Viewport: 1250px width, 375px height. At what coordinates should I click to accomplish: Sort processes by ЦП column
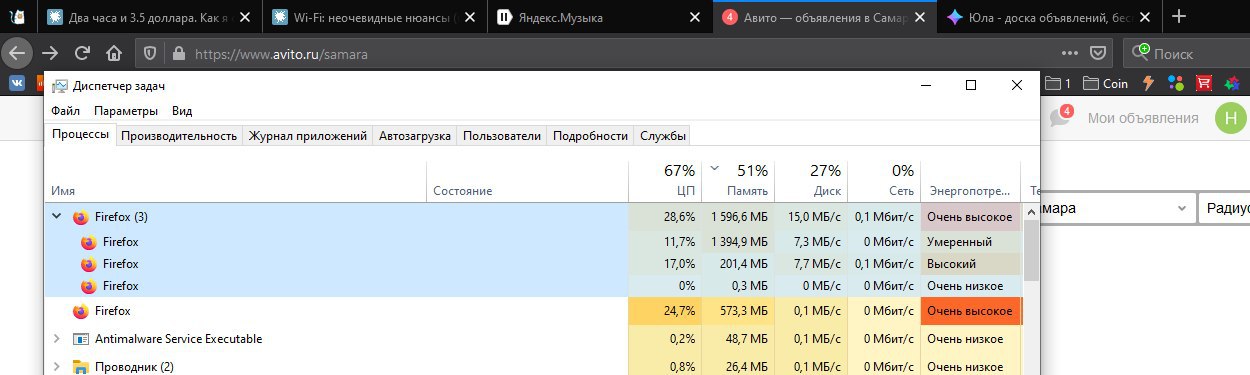[665, 180]
